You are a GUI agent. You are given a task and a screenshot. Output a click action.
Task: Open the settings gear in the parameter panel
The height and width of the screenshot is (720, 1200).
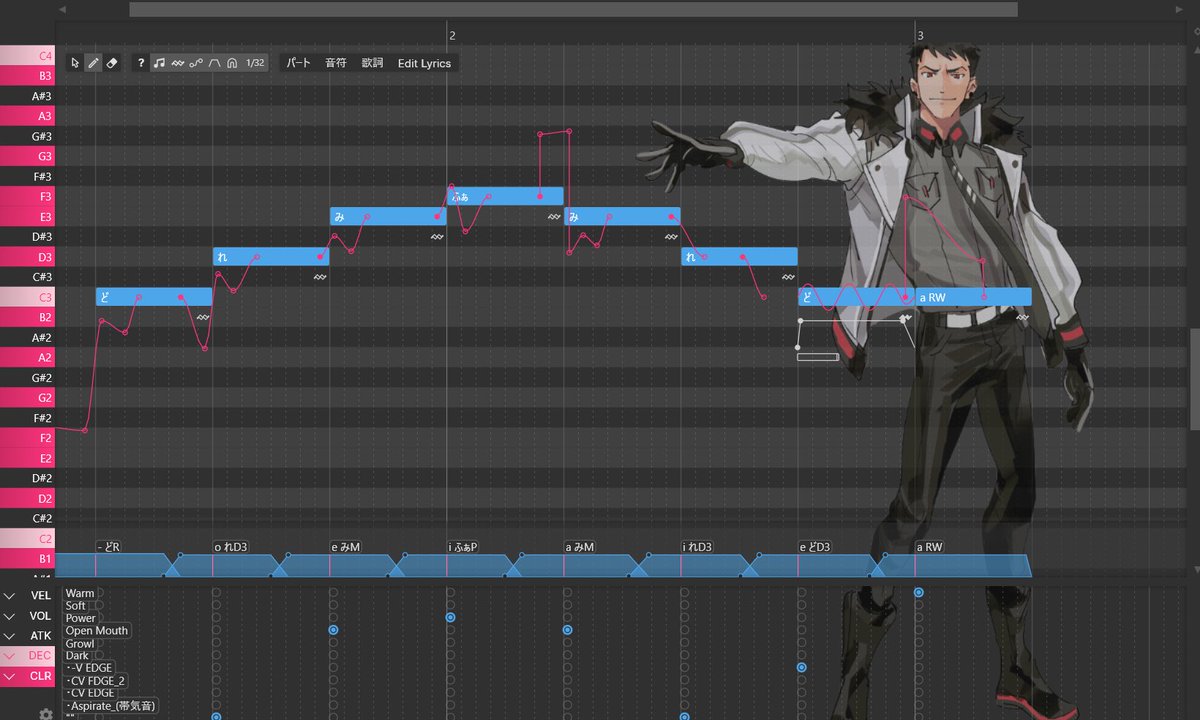(45, 713)
